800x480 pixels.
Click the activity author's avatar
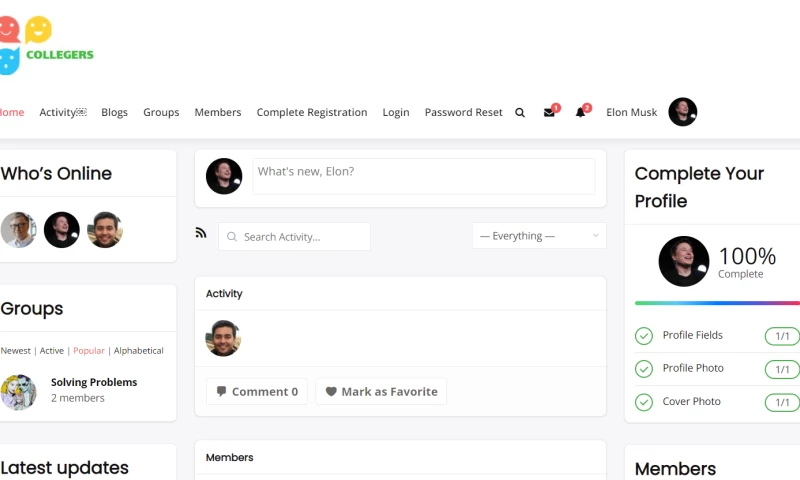point(223,338)
